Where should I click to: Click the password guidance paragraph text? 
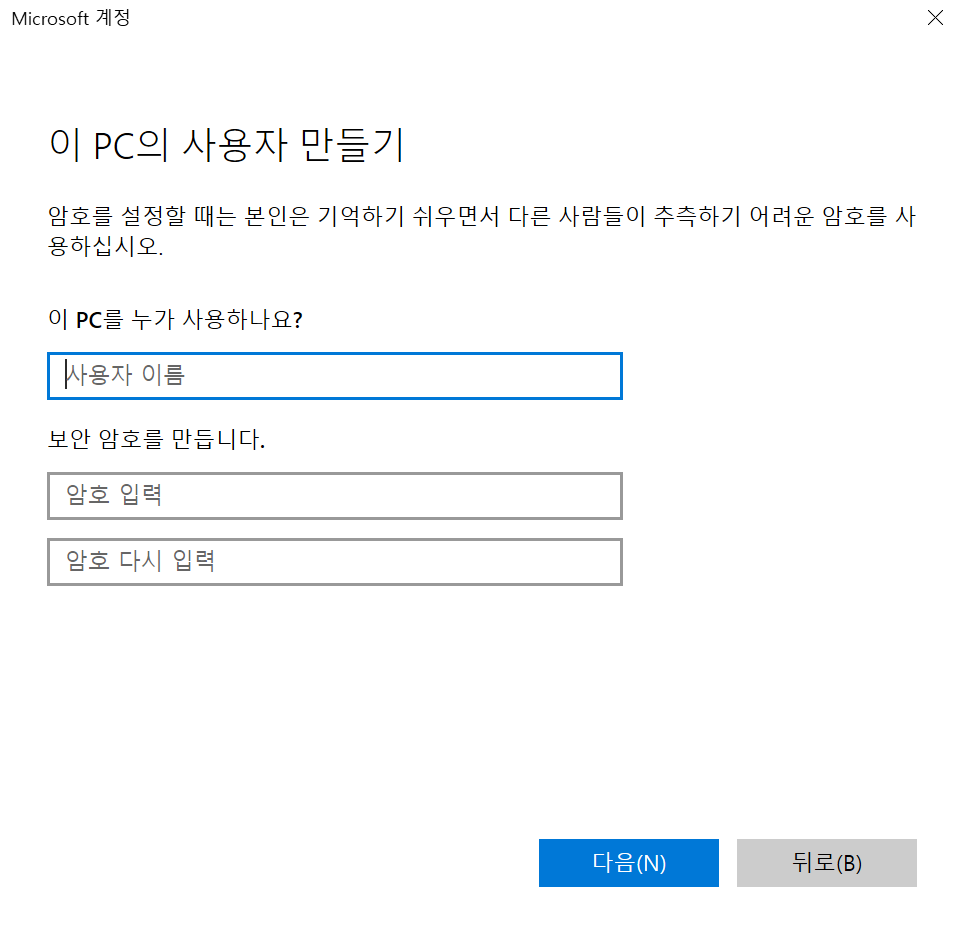click(482, 231)
